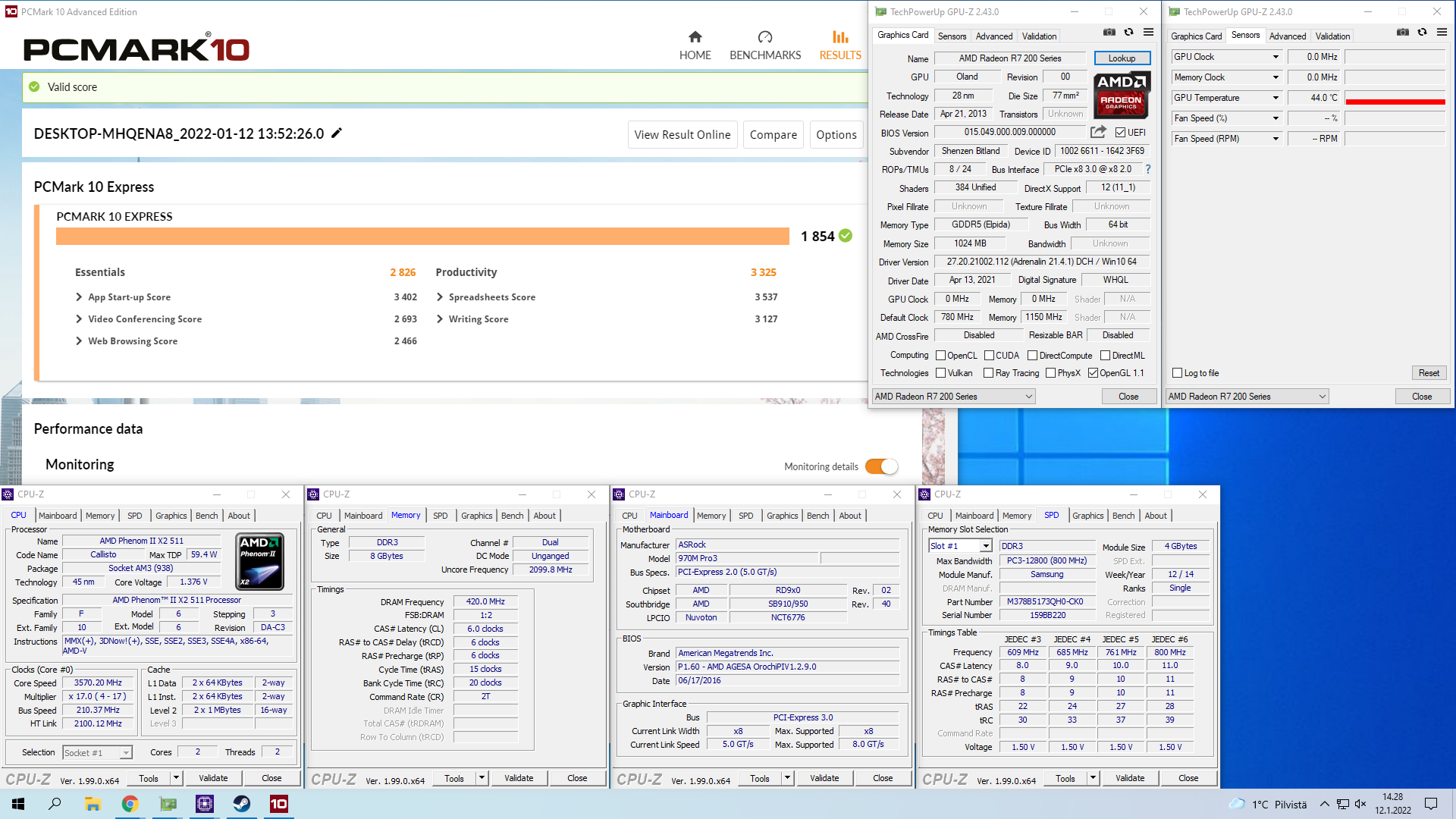The image size is (1456, 819).
Task: Open CPU-Z taskbar icon
Action: click(x=205, y=804)
